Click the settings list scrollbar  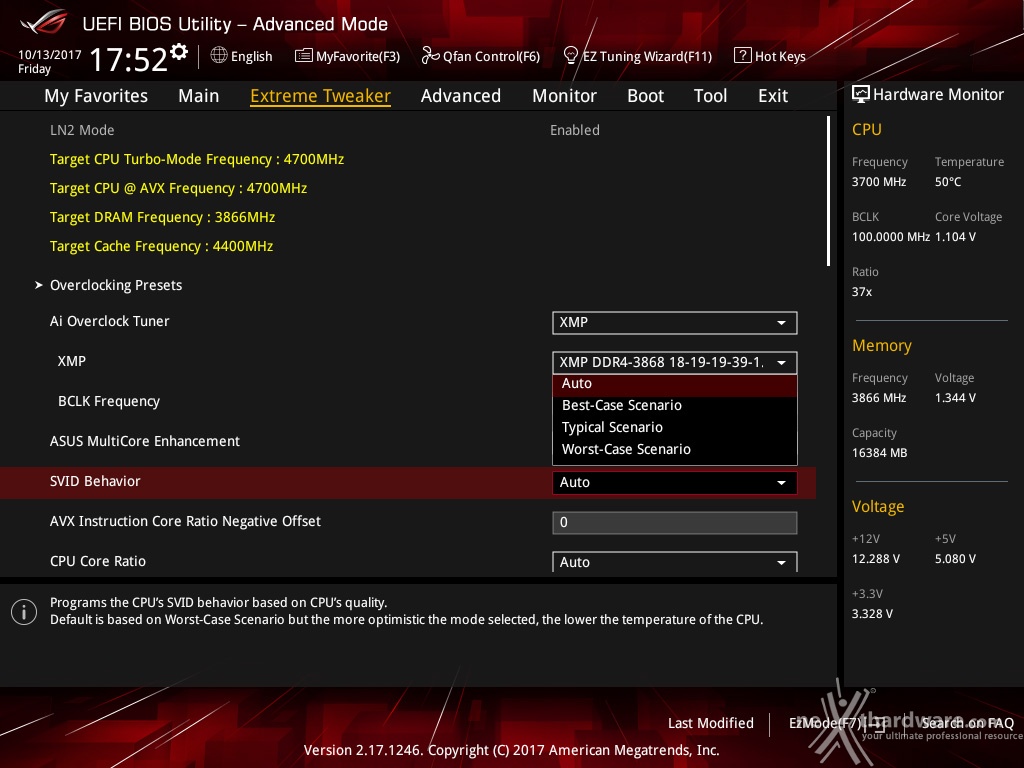click(829, 191)
